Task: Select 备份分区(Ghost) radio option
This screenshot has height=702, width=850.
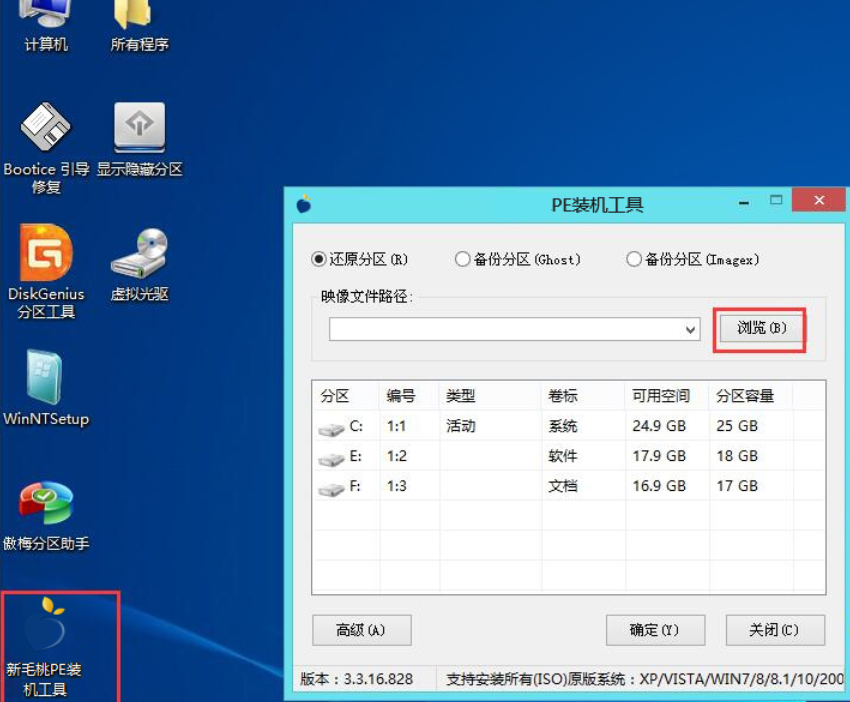Action: point(462,259)
